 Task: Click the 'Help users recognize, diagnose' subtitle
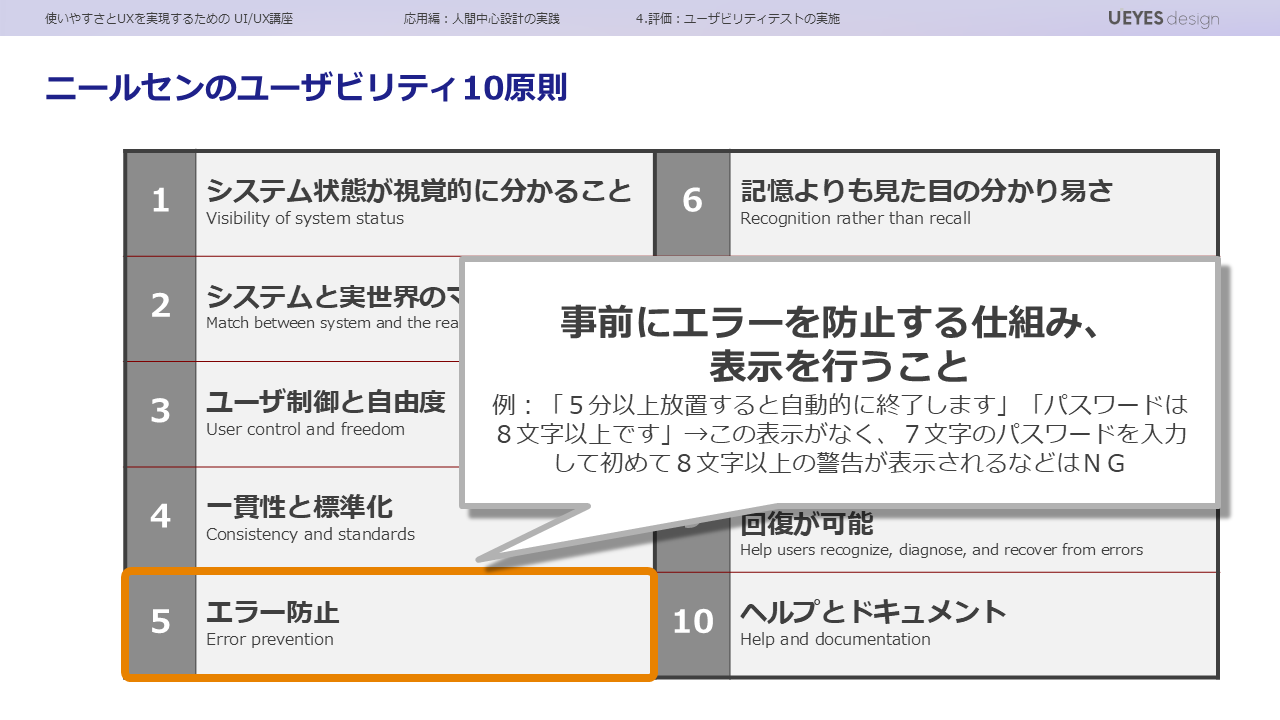click(x=940, y=549)
